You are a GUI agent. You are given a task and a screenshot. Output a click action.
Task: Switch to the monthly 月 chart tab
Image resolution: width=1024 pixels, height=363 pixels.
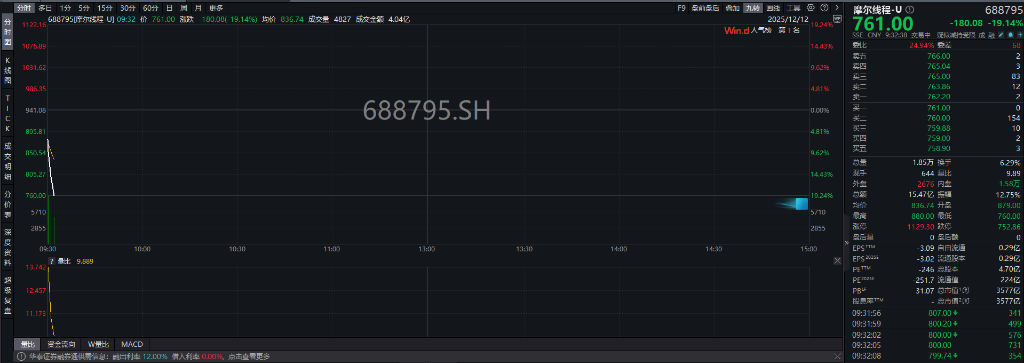click(198, 8)
